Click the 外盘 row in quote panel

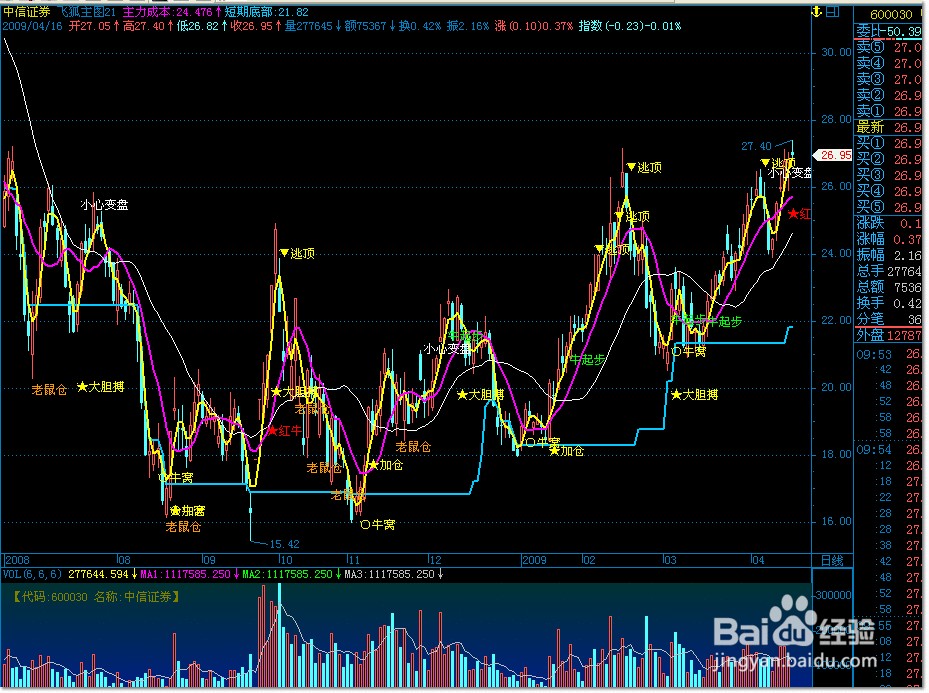point(889,336)
